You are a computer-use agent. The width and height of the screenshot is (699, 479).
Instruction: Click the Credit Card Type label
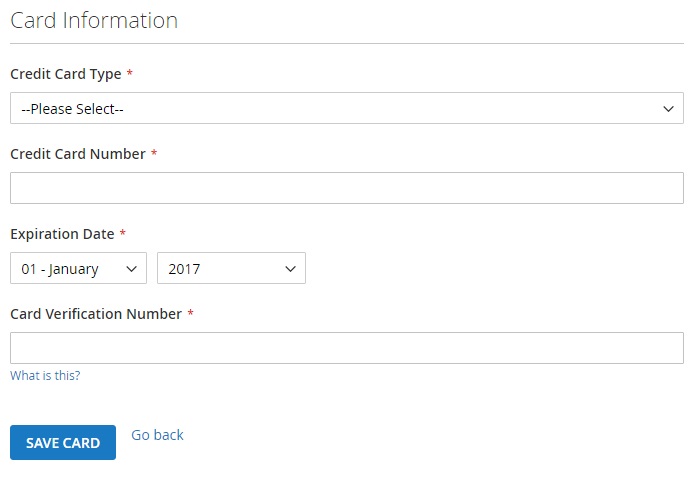(65, 74)
